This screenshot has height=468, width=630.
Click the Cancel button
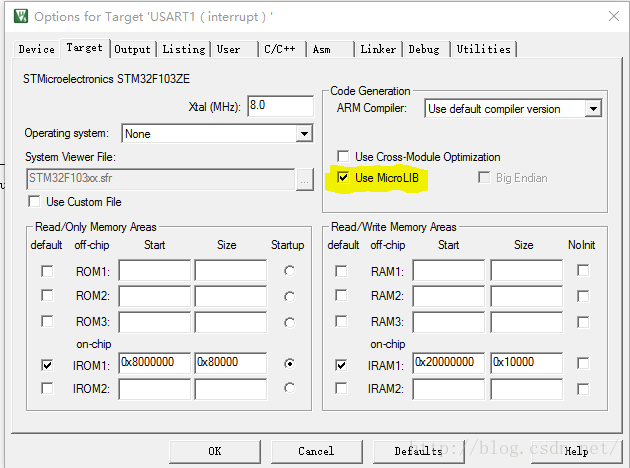pyautogui.click(x=316, y=452)
